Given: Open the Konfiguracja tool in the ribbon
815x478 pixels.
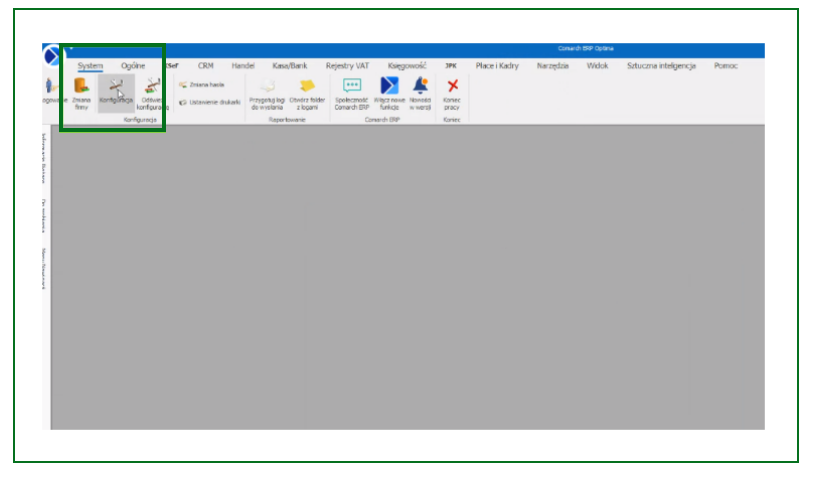Looking at the screenshot, I should 116,93.
